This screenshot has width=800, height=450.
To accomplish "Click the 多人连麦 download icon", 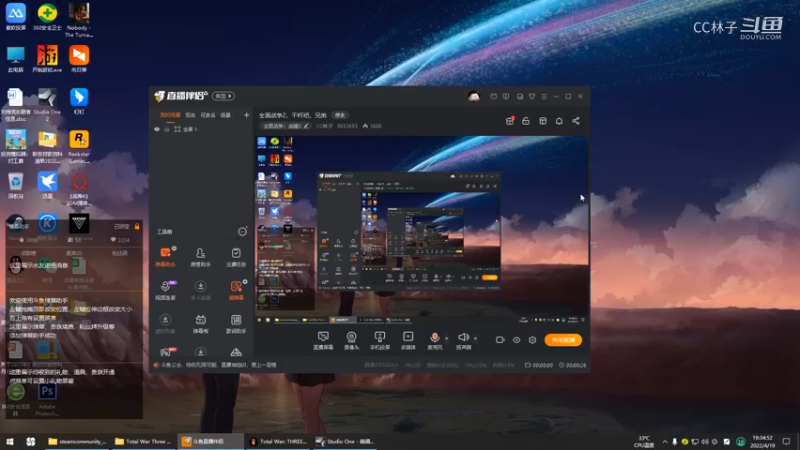I will (201, 286).
